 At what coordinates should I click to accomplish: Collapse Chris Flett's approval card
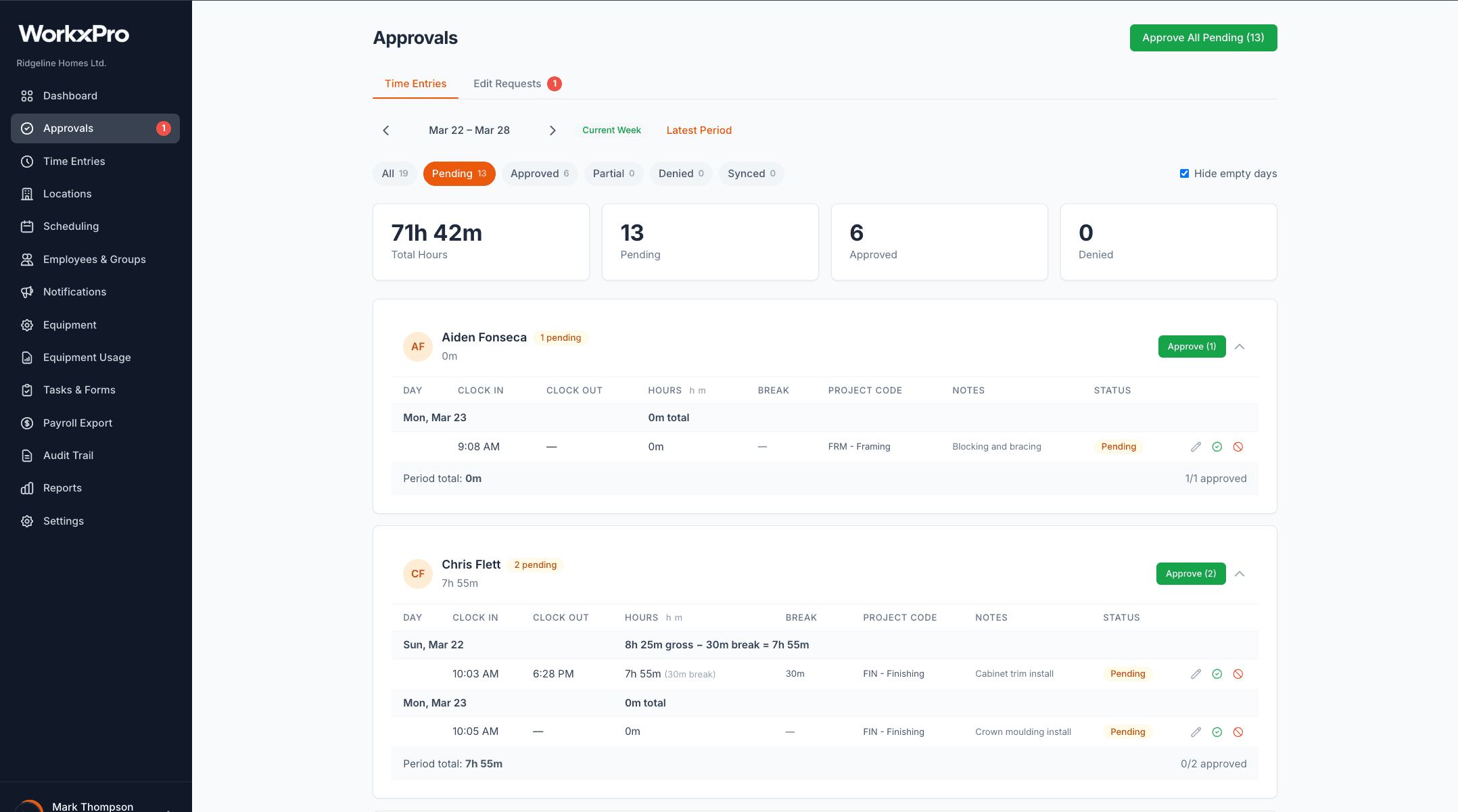click(1240, 573)
